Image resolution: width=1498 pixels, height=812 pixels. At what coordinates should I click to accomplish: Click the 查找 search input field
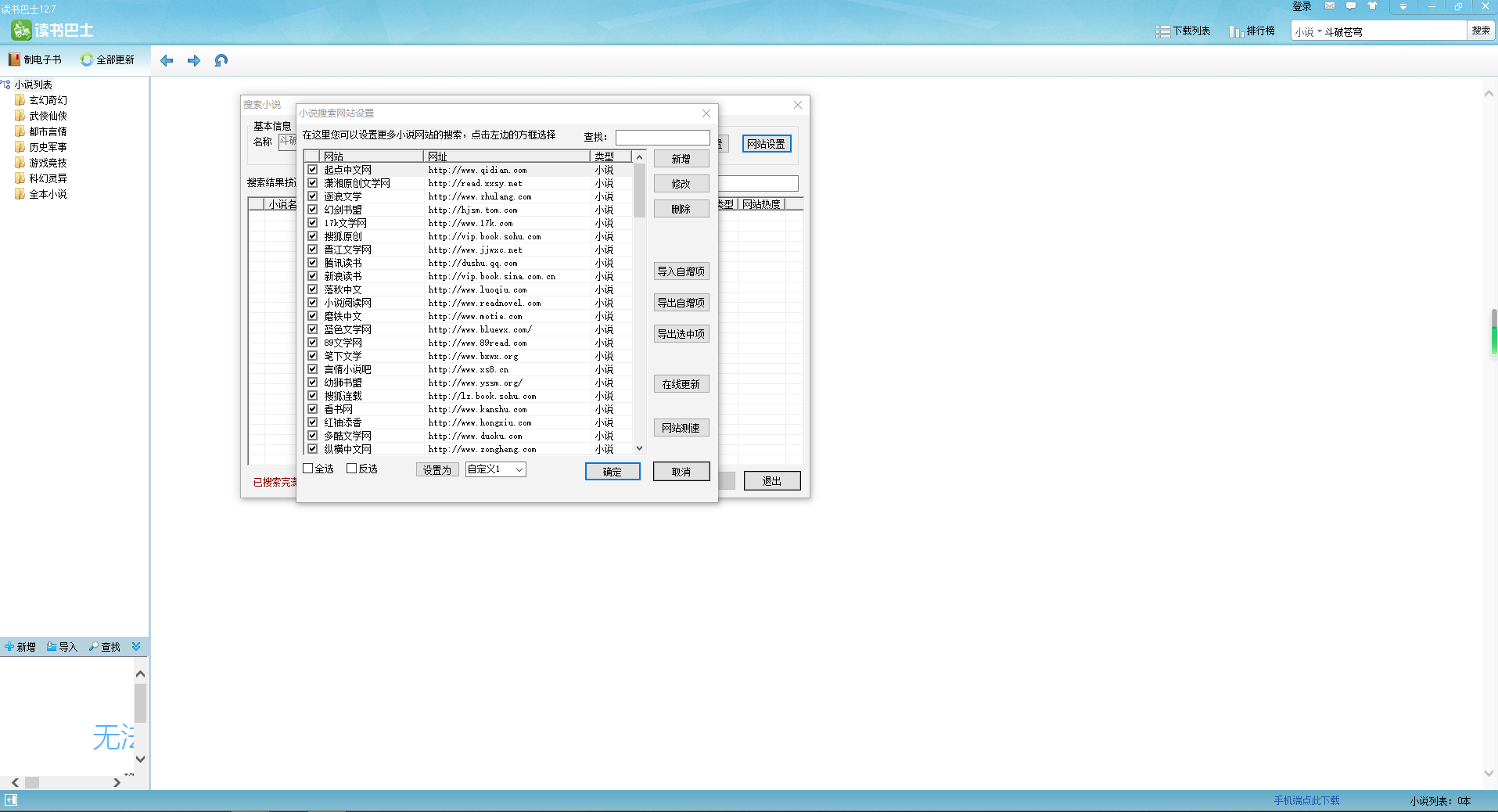663,138
